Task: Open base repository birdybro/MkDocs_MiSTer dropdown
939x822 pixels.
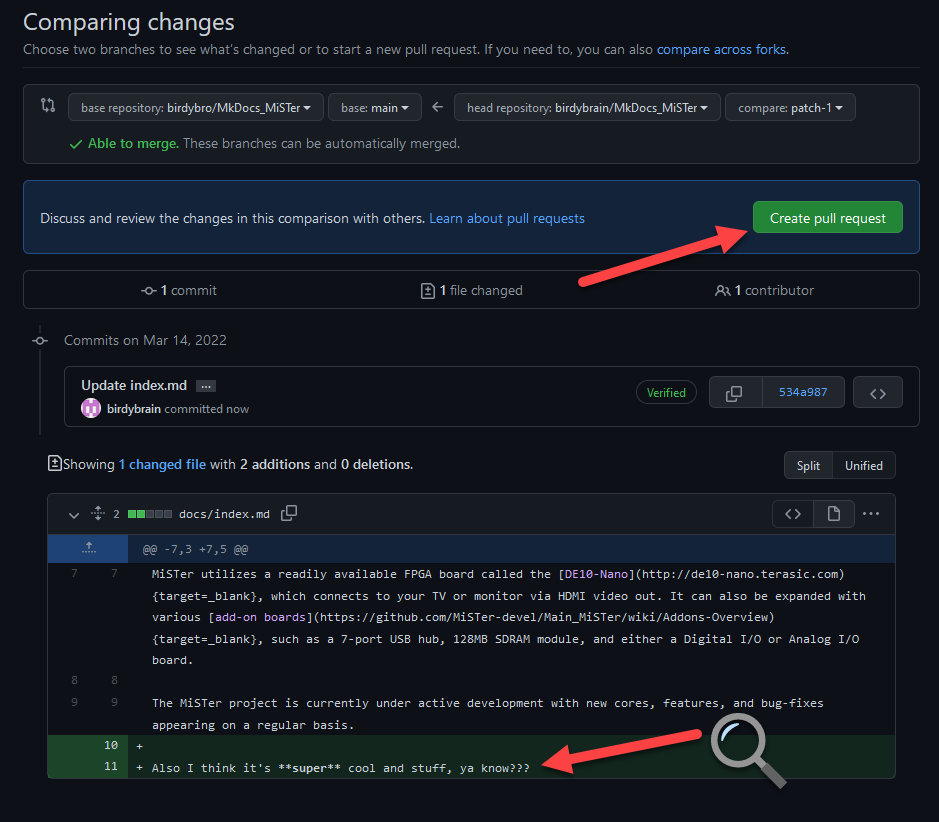Action: (196, 107)
